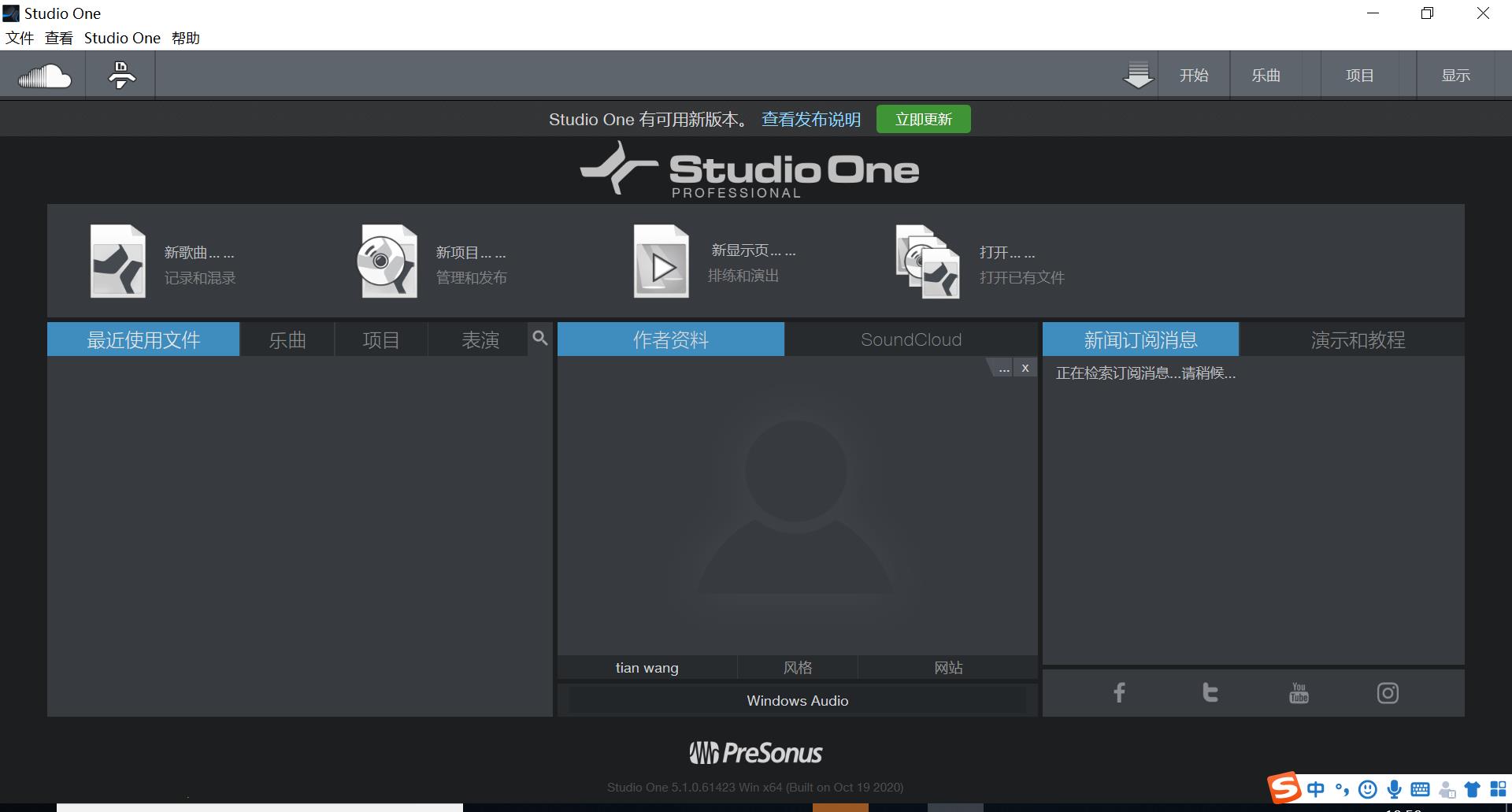Select the SoundCloud tab
Viewport: 1512px width, 812px height.
tap(911, 339)
